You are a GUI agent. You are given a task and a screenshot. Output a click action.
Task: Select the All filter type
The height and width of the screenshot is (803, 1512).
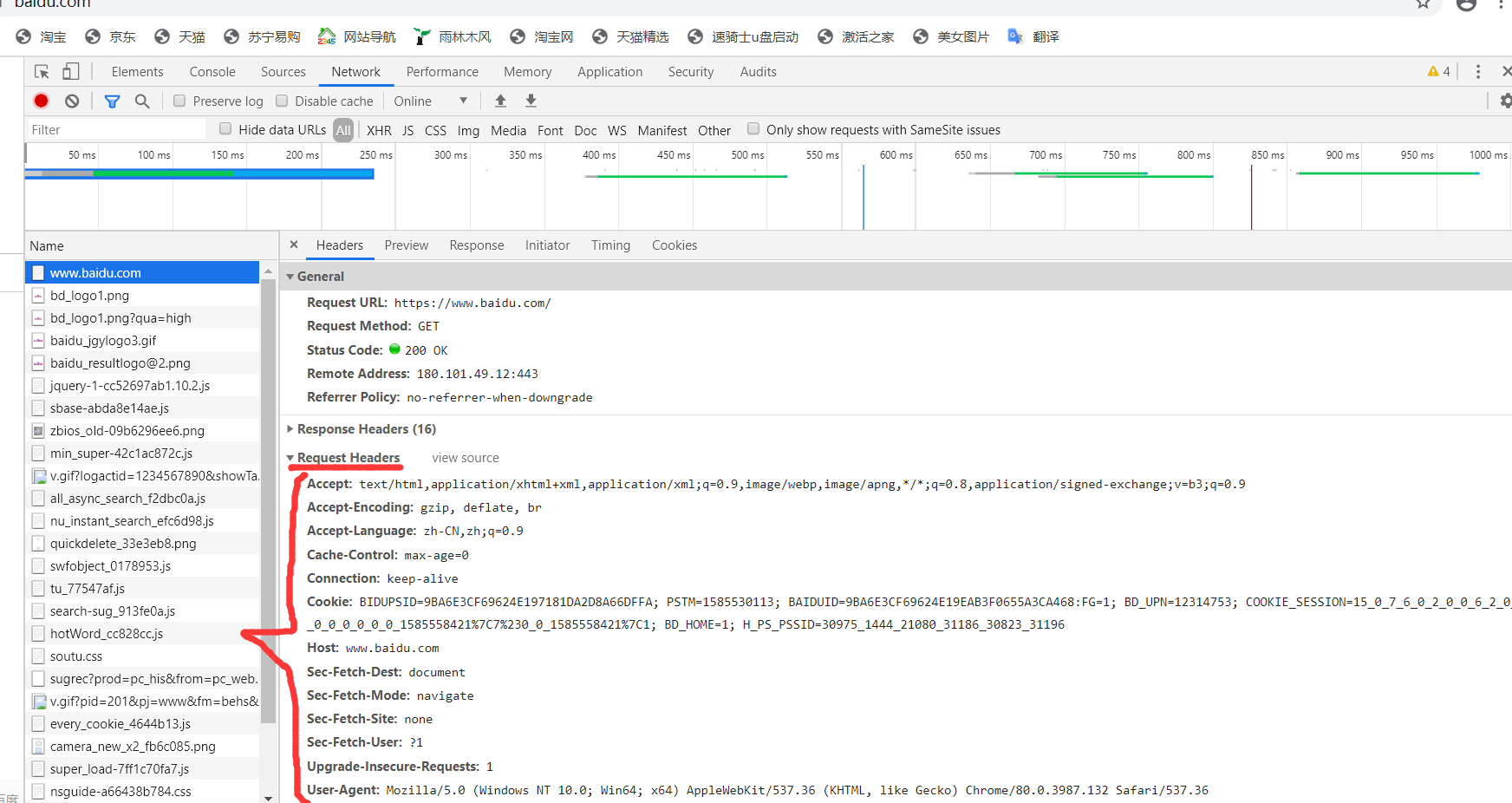[343, 130]
